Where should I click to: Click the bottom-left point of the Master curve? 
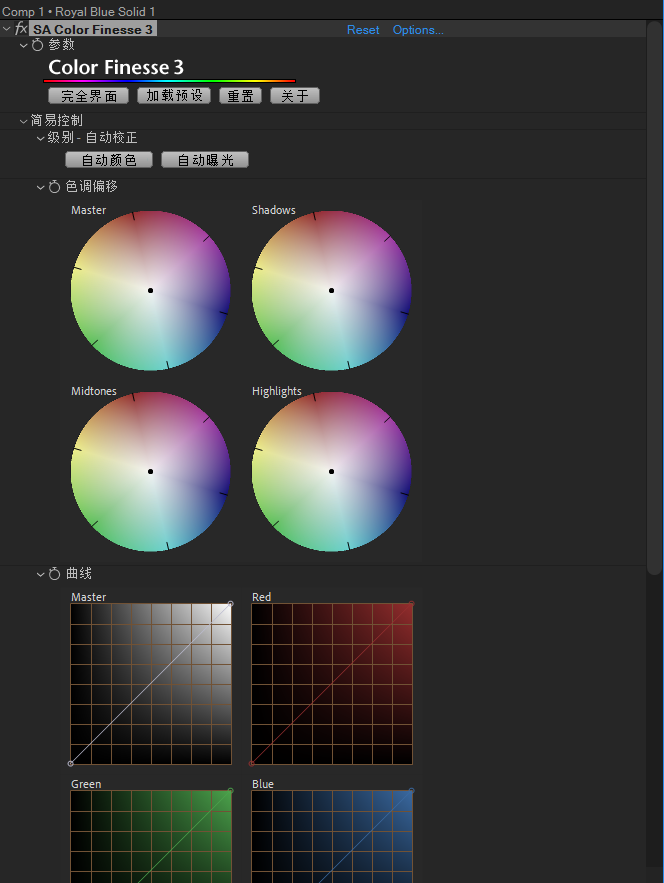pos(70,764)
